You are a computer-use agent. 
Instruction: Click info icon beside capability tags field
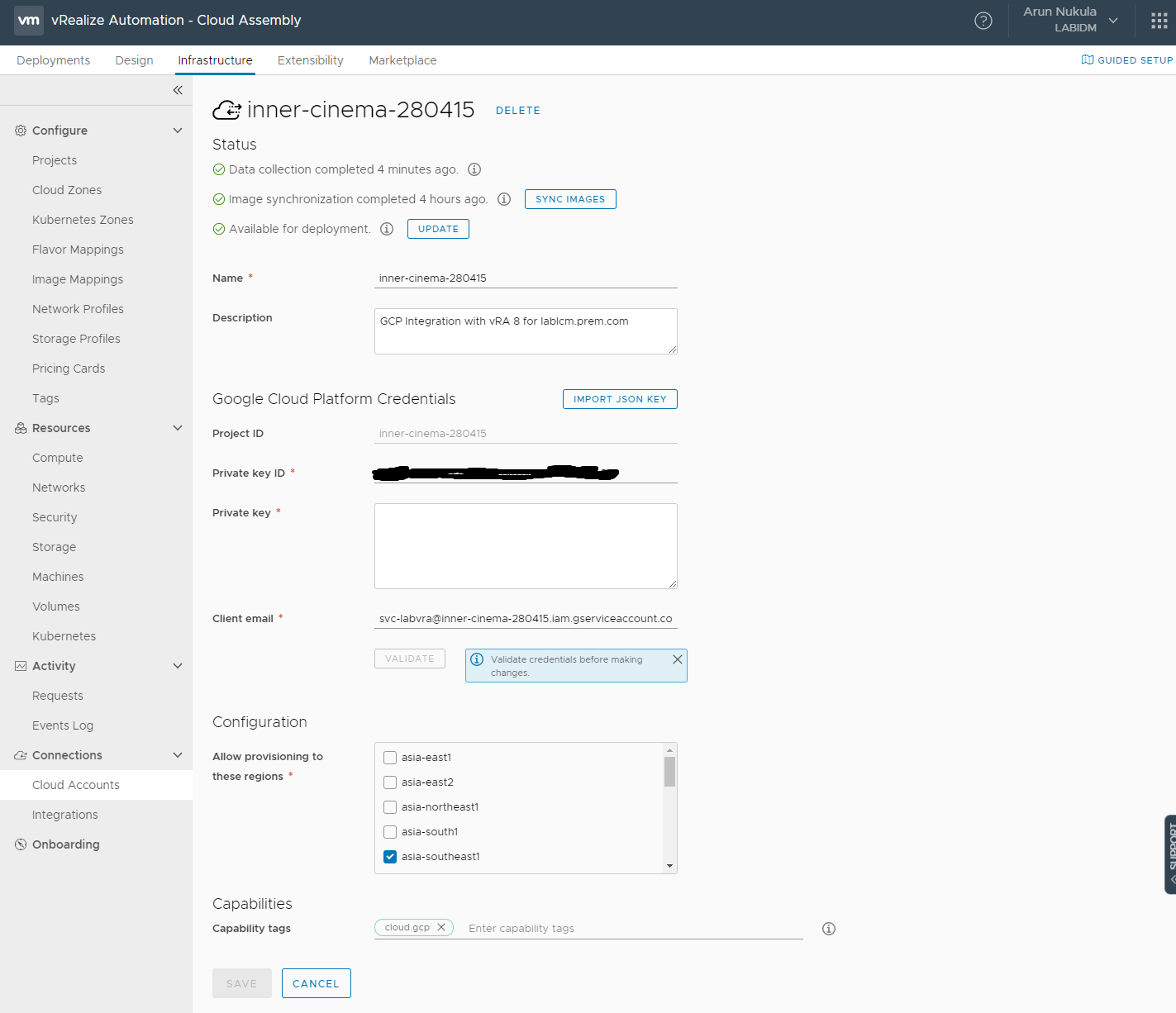[829, 929]
